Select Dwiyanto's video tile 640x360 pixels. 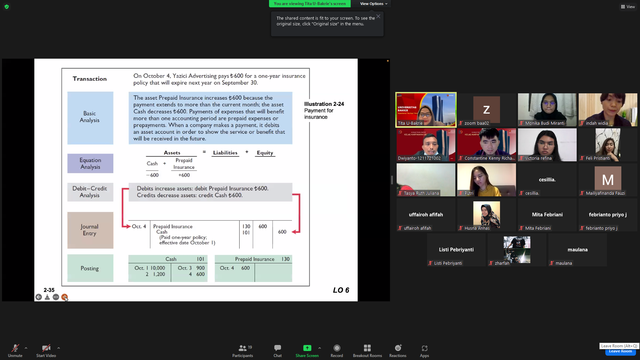[426, 145]
